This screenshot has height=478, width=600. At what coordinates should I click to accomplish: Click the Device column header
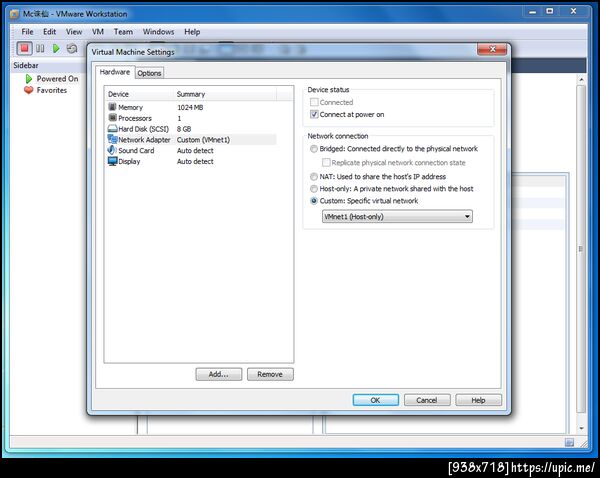pos(139,94)
